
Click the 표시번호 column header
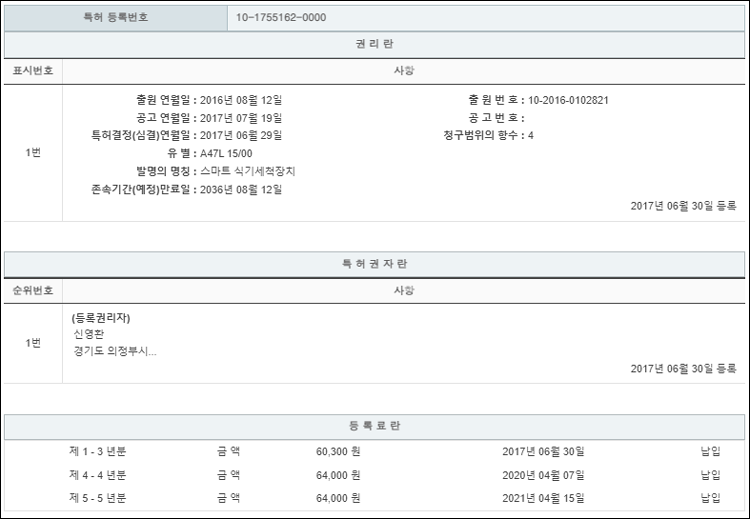coord(33,71)
